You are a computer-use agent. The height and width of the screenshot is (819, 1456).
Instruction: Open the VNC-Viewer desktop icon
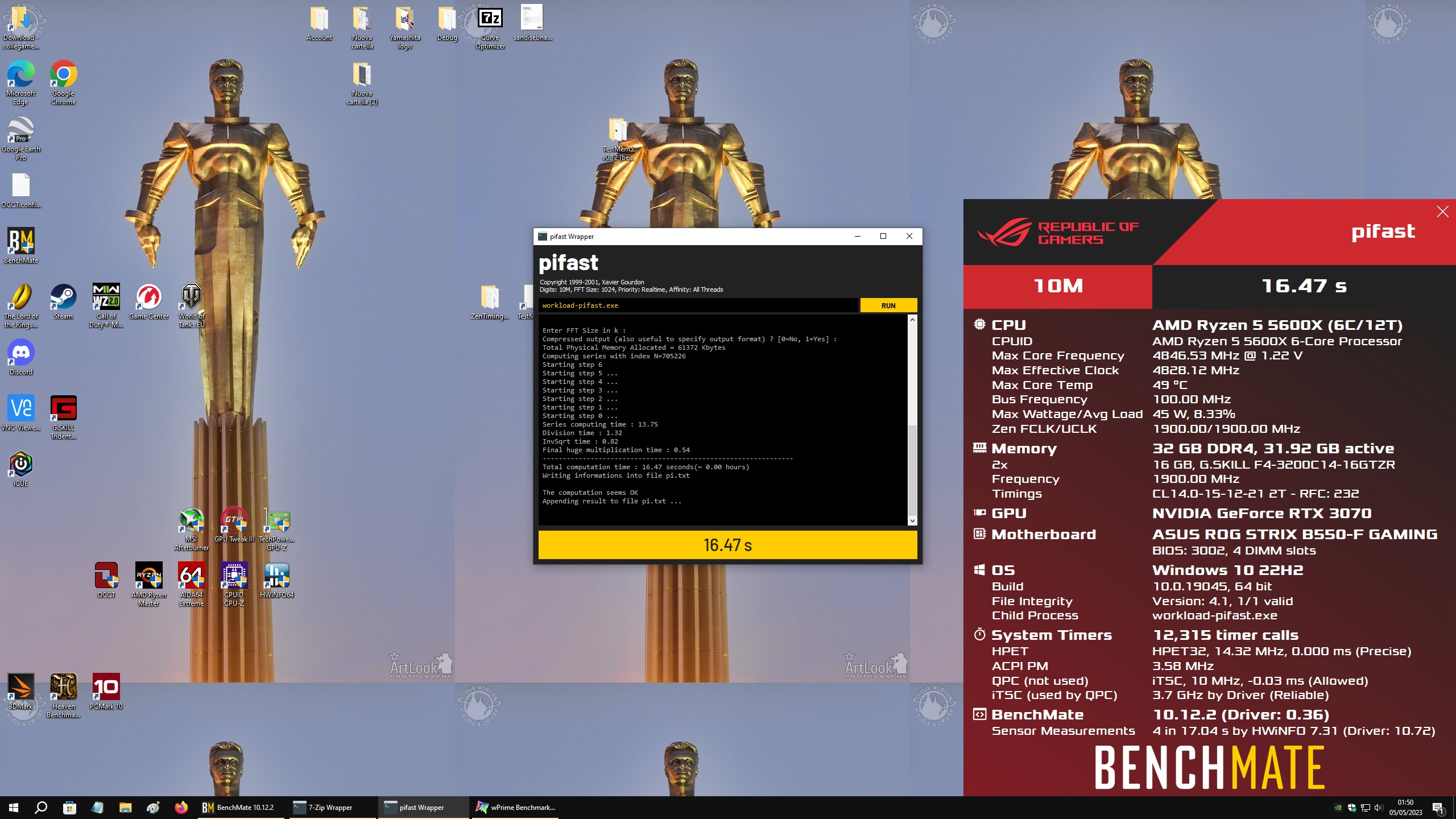point(21,413)
